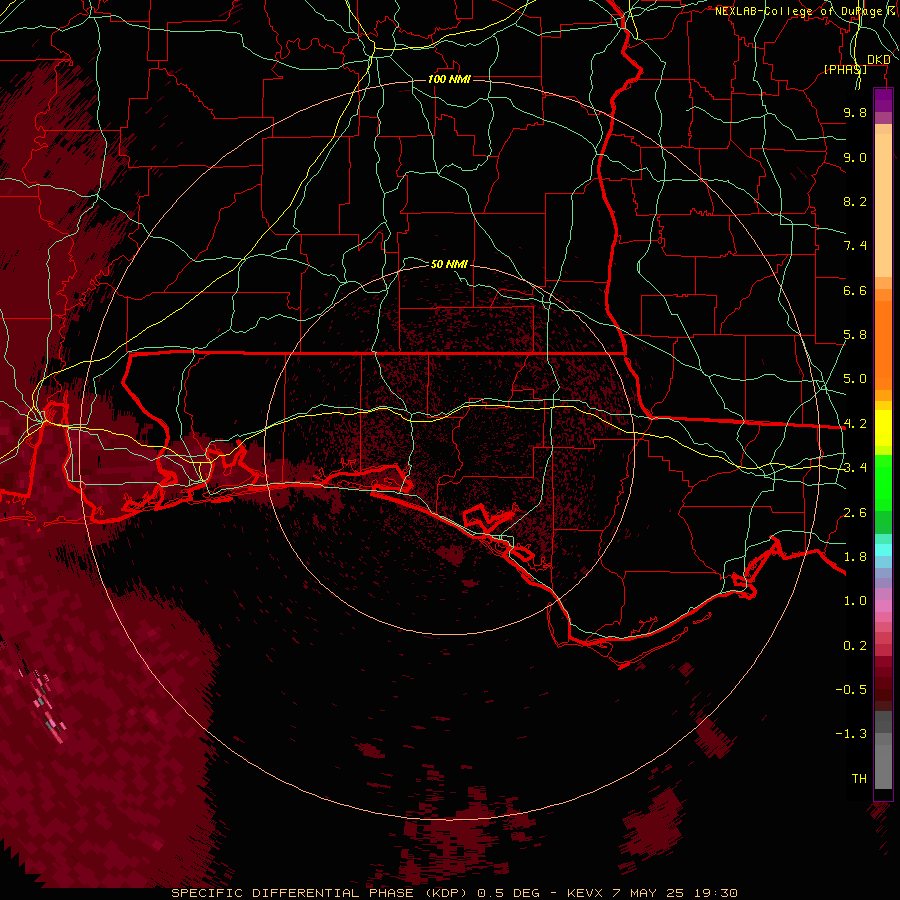The height and width of the screenshot is (900, 900).
Task: Click the 6.6 value on the scale
Action: pyautogui.click(x=855, y=290)
